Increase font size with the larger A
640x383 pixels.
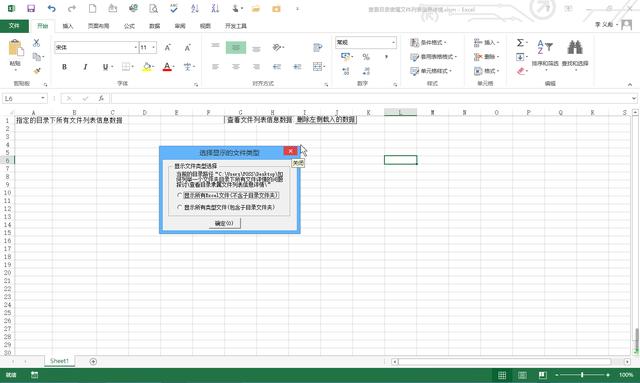[x=167, y=48]
